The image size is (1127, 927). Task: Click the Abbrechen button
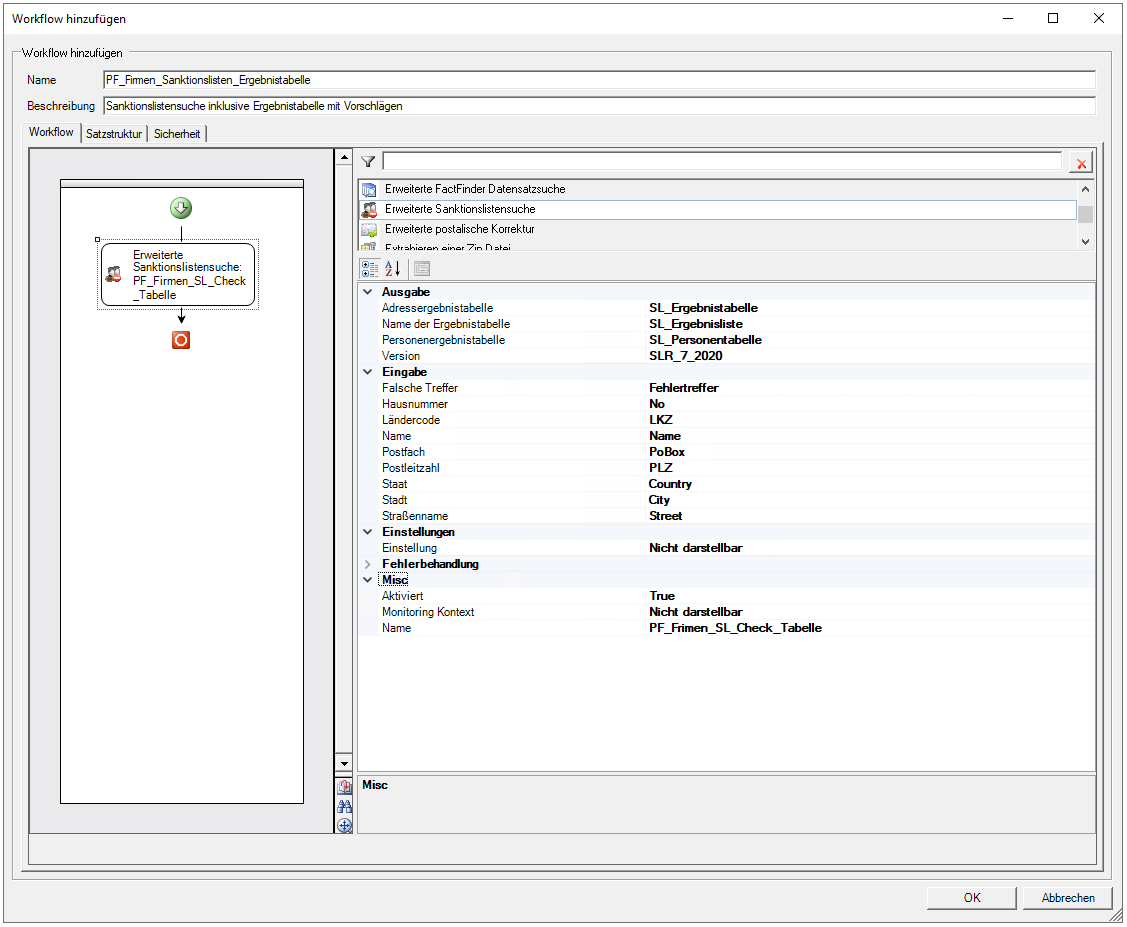[x=1068, y=898]
